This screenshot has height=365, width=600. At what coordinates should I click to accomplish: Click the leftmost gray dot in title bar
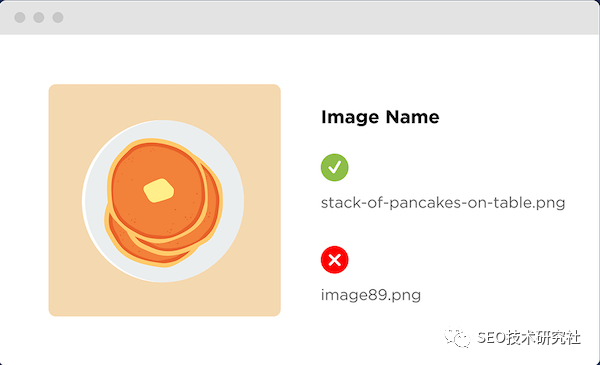[20, 17]
